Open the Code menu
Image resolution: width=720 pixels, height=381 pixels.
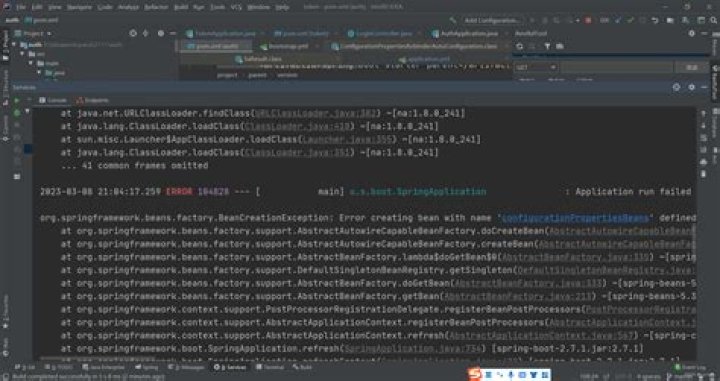105,7
